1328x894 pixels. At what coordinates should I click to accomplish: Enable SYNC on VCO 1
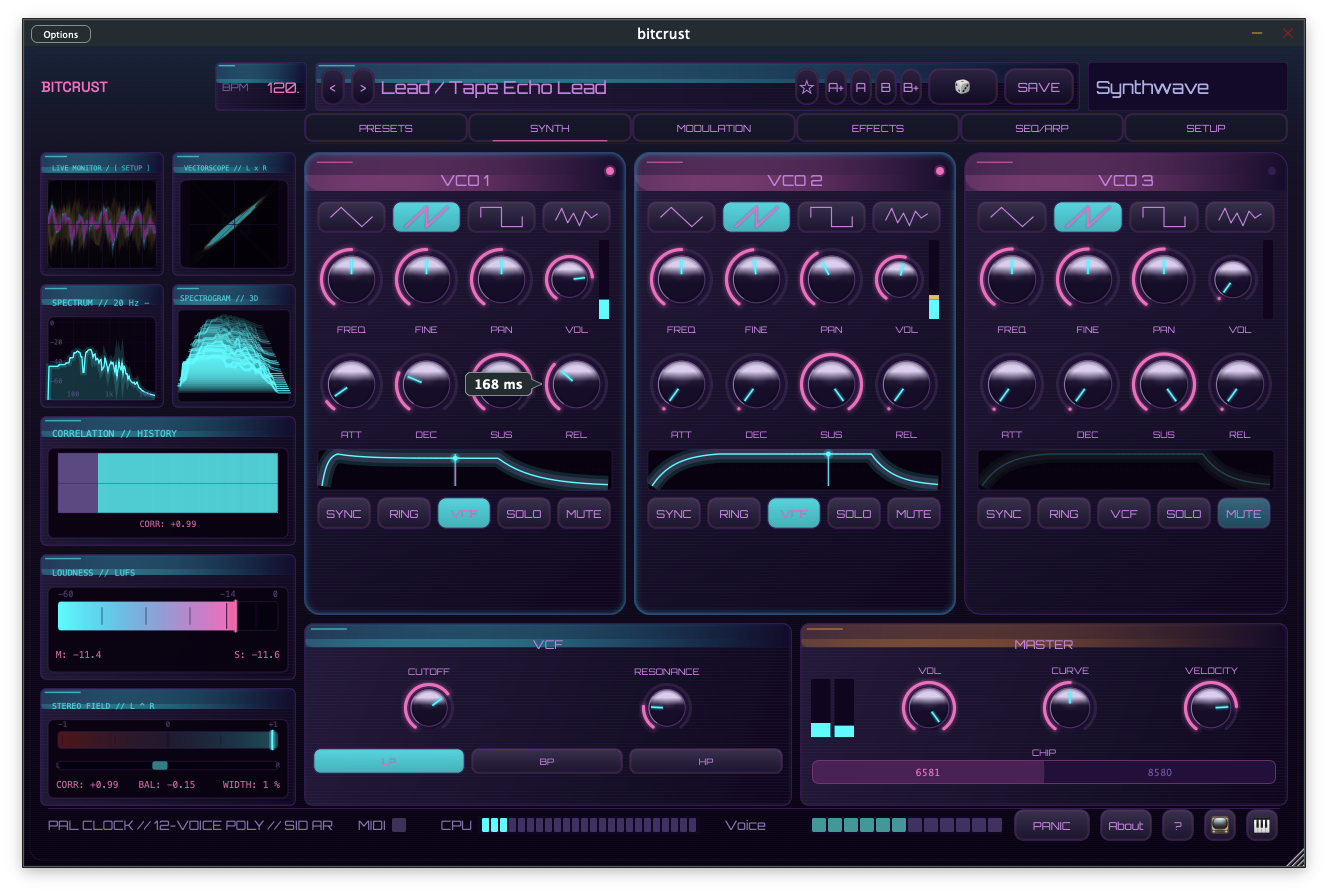[x=343, y=513]
